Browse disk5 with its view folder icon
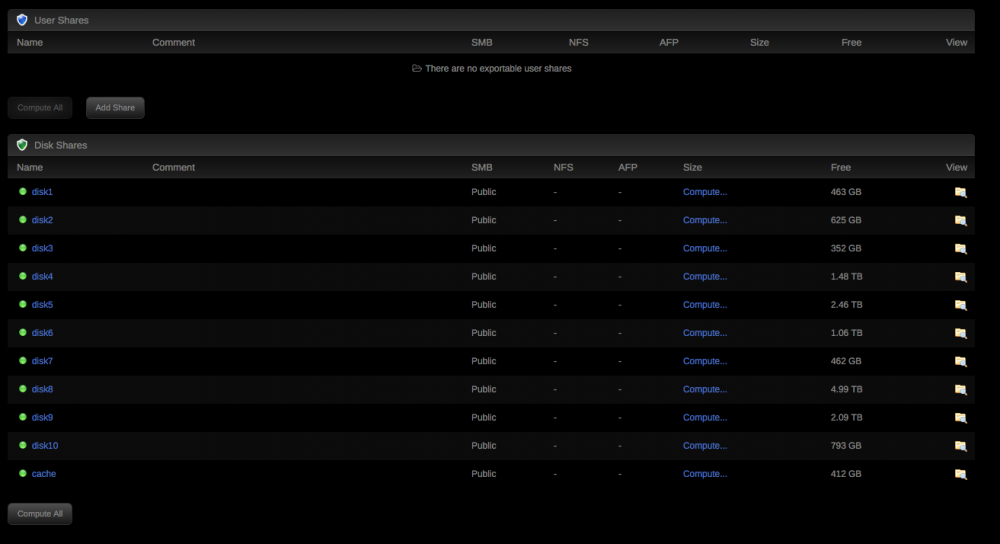The image size is (1000, 544). 960,305
